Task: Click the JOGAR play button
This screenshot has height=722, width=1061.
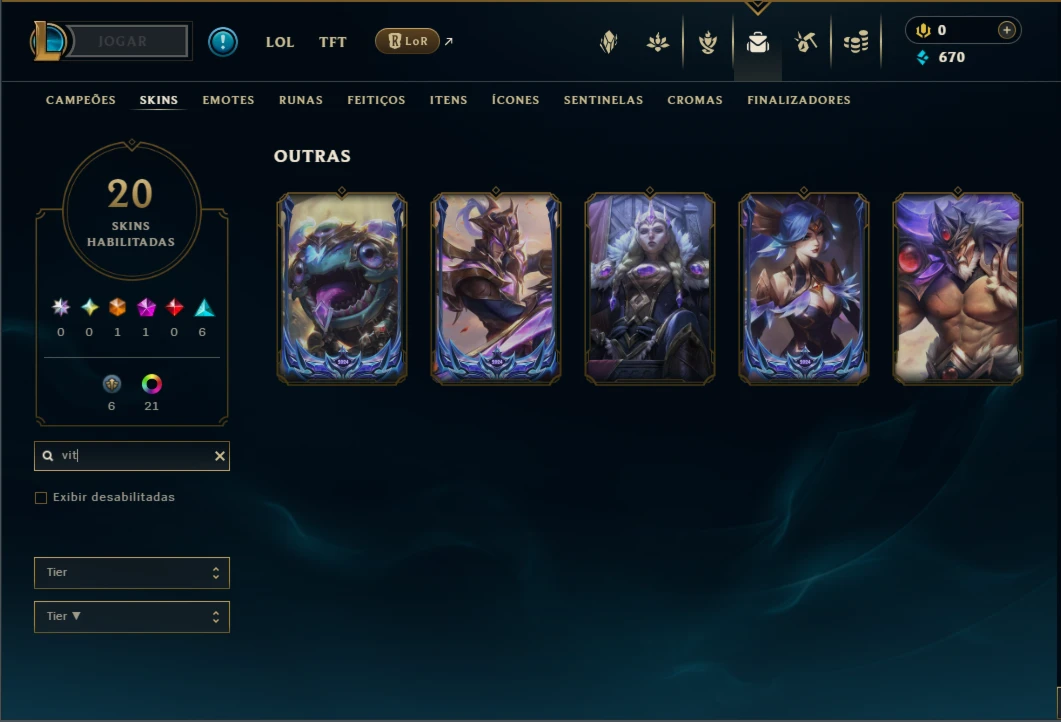Action: (x=129, y=41)
